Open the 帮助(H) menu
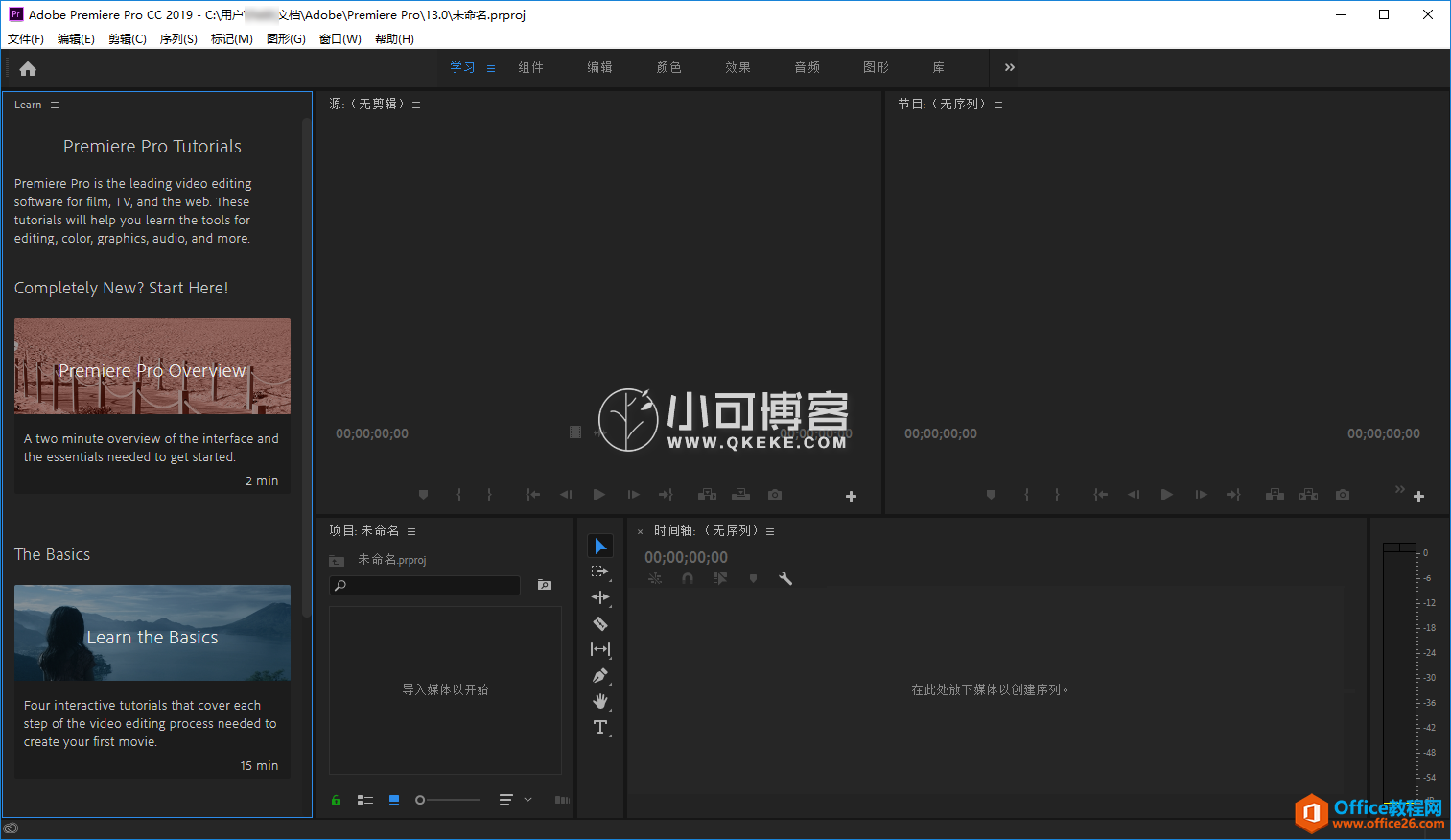This screenshot has height=840, width=1451. pyautogui.click(x=394, y=39)
